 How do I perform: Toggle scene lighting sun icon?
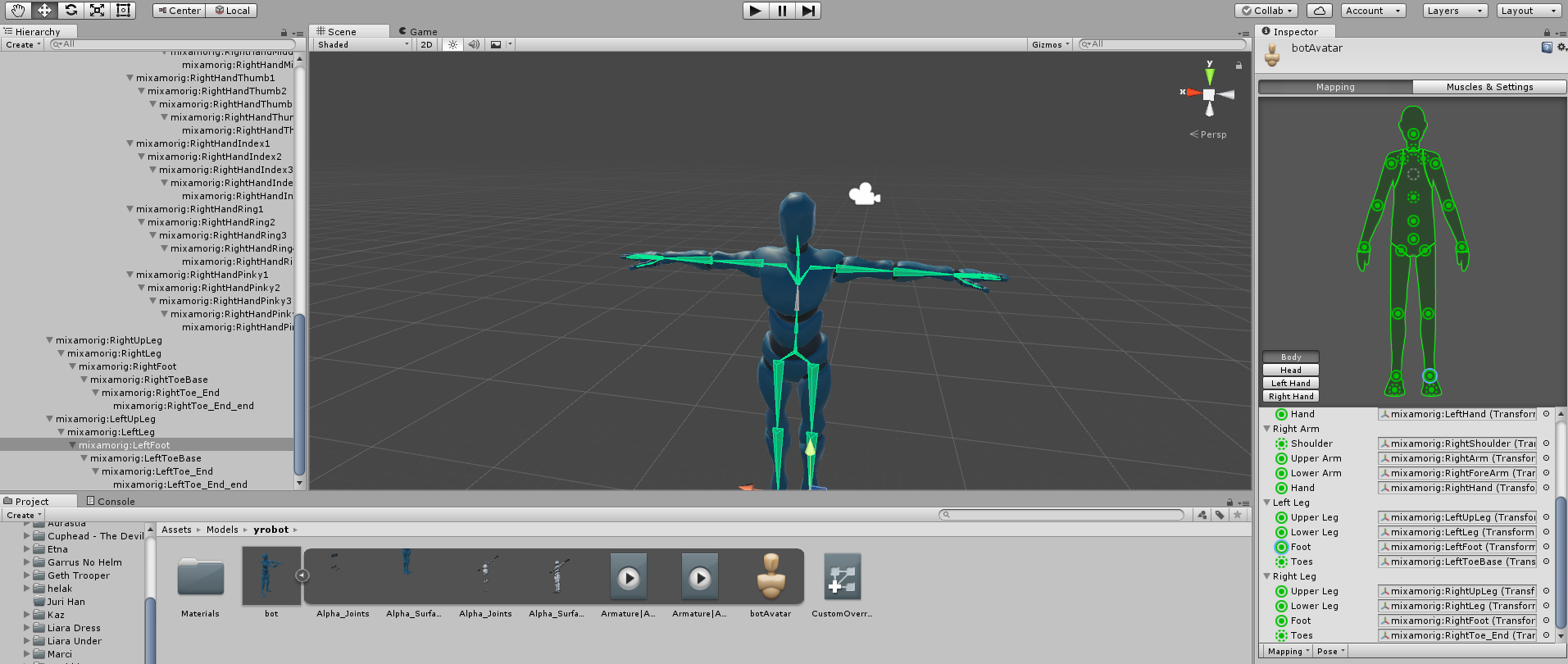[452, 44]
